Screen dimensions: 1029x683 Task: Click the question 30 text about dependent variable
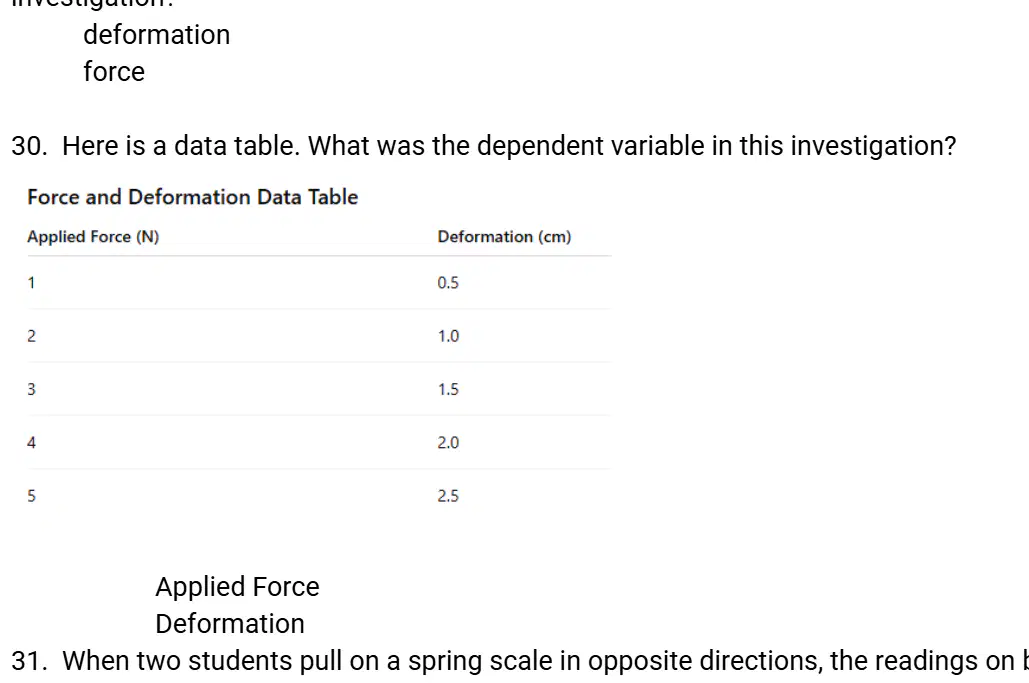pos(509,146)
